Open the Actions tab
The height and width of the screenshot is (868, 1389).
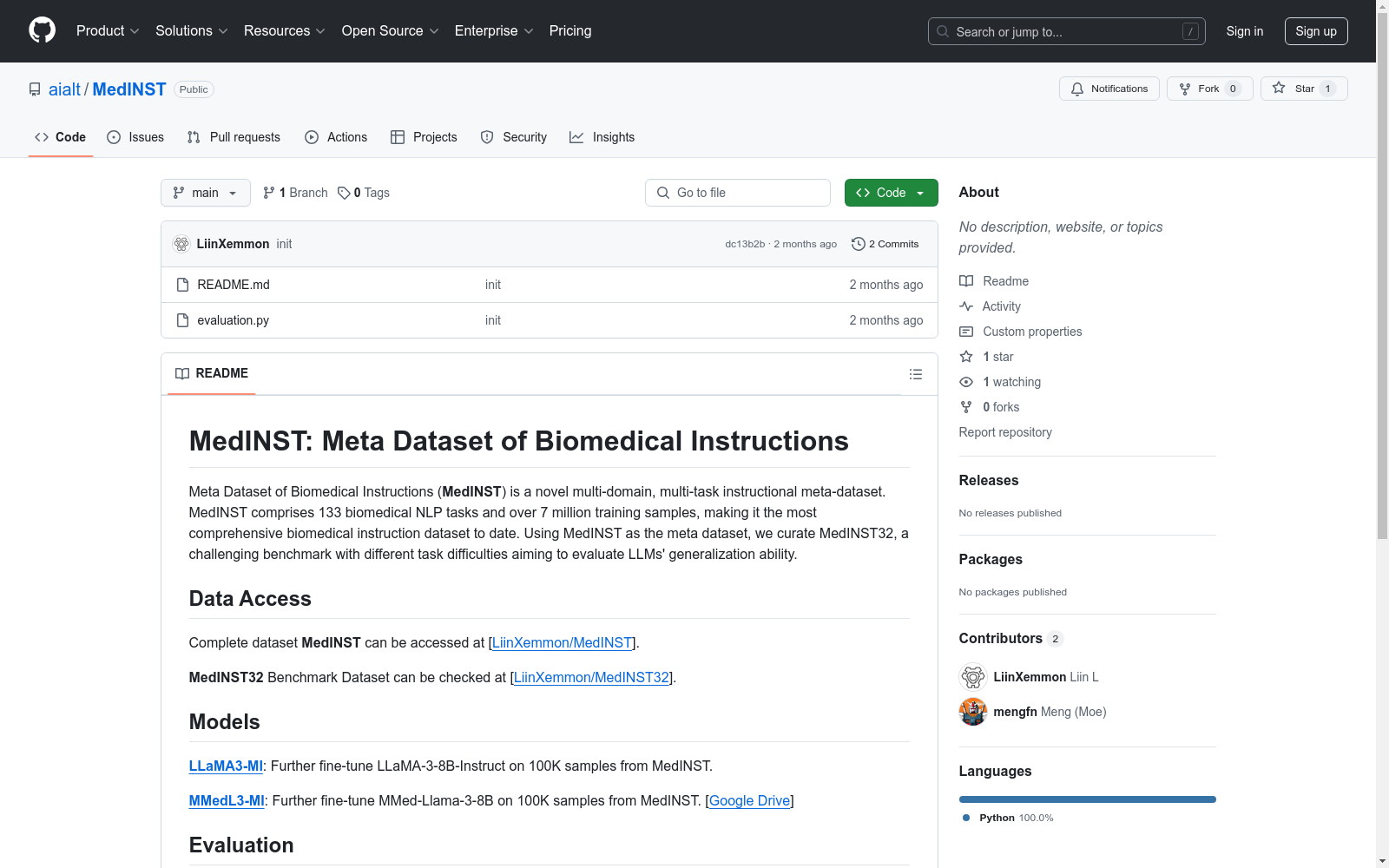(x=336, y=137)
